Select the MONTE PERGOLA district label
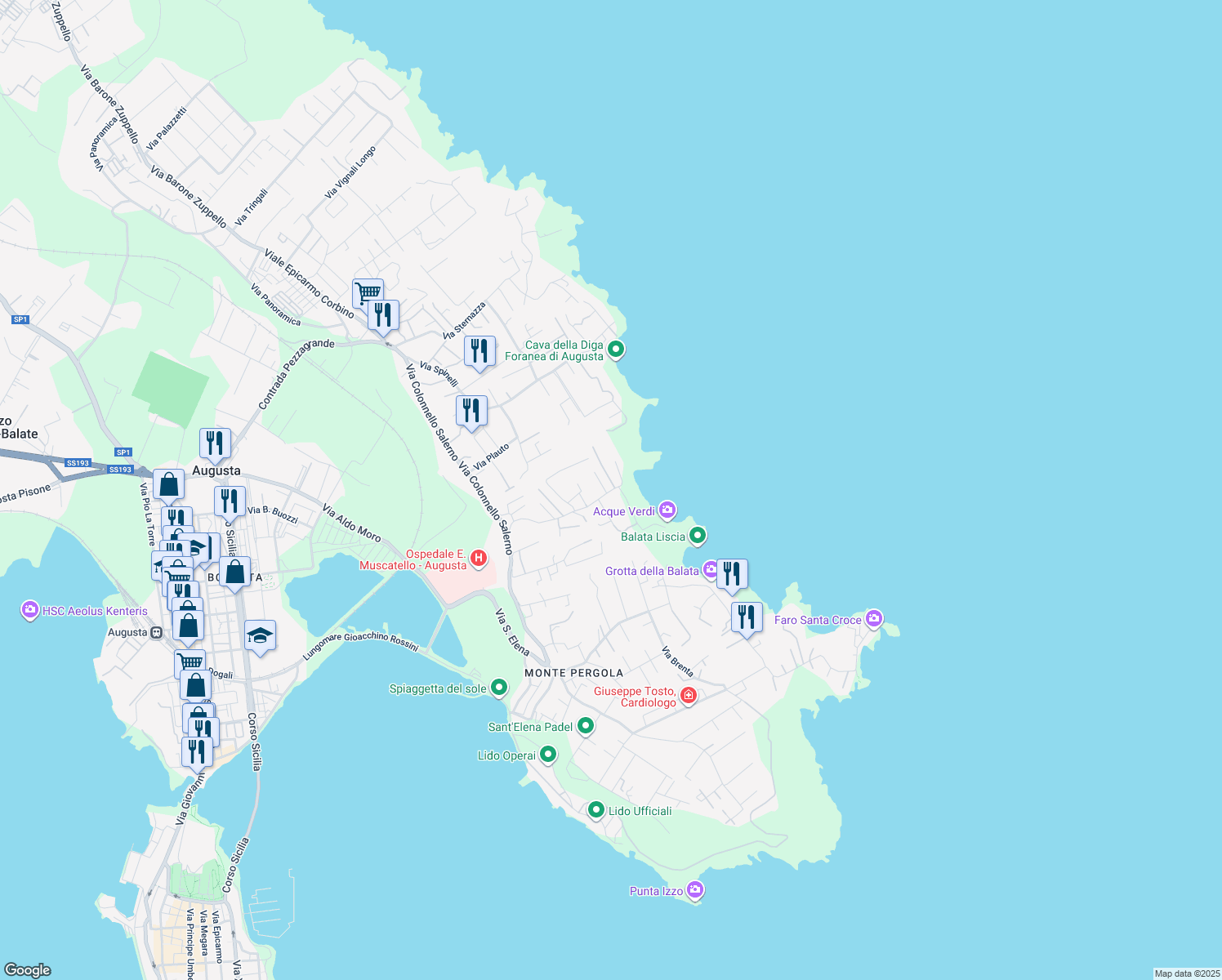This screenshot has width=1222, height=980. point(573,673)
